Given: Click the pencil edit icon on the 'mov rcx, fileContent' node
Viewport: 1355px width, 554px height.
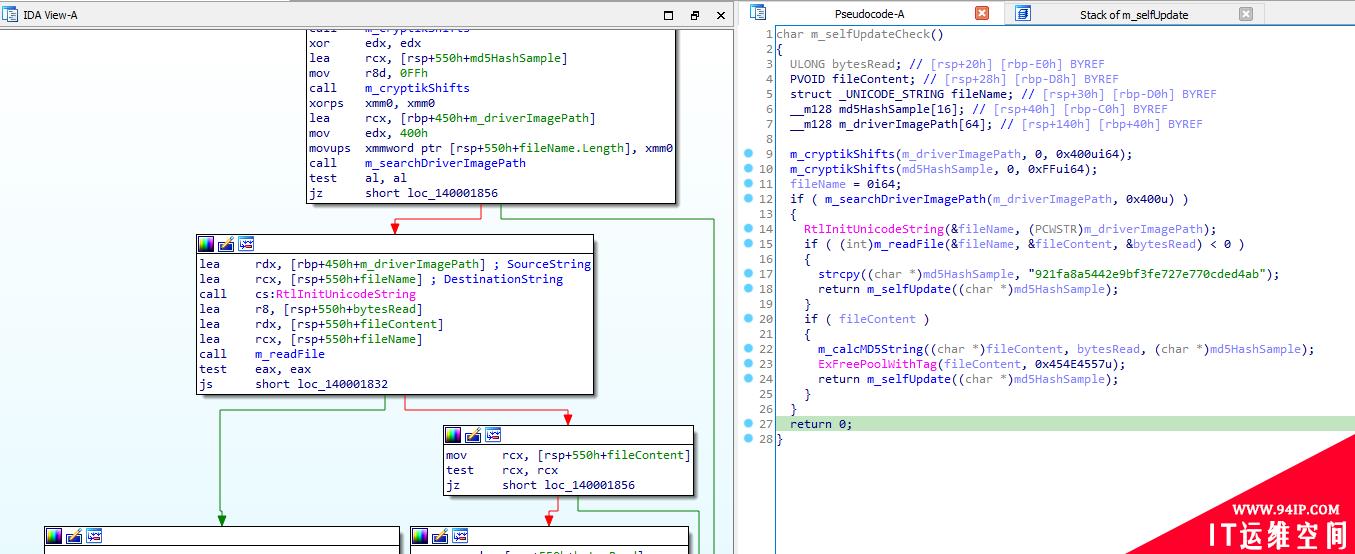Looking at the screenshot, I should [473, 435].
